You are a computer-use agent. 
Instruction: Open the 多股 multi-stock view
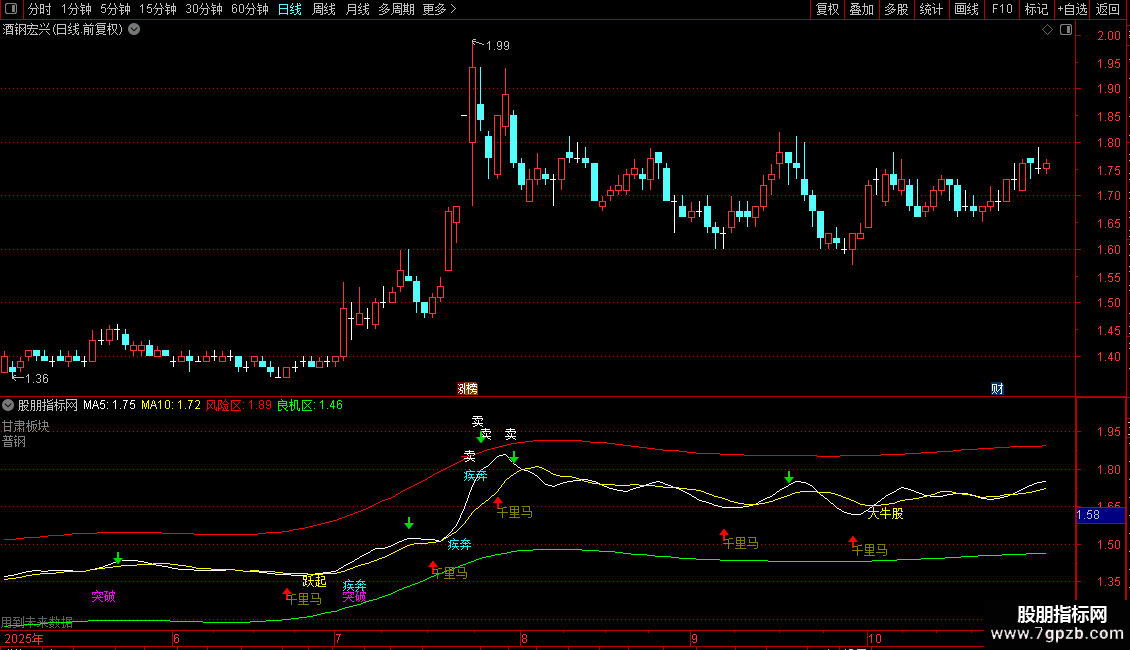coord(896,9)
